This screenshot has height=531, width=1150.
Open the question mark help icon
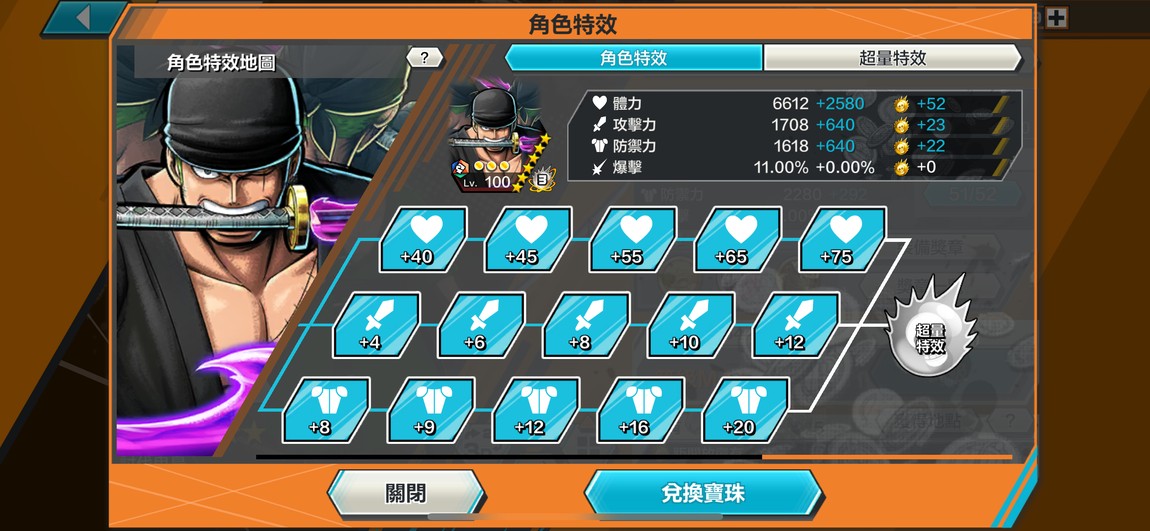pos(425,58)
